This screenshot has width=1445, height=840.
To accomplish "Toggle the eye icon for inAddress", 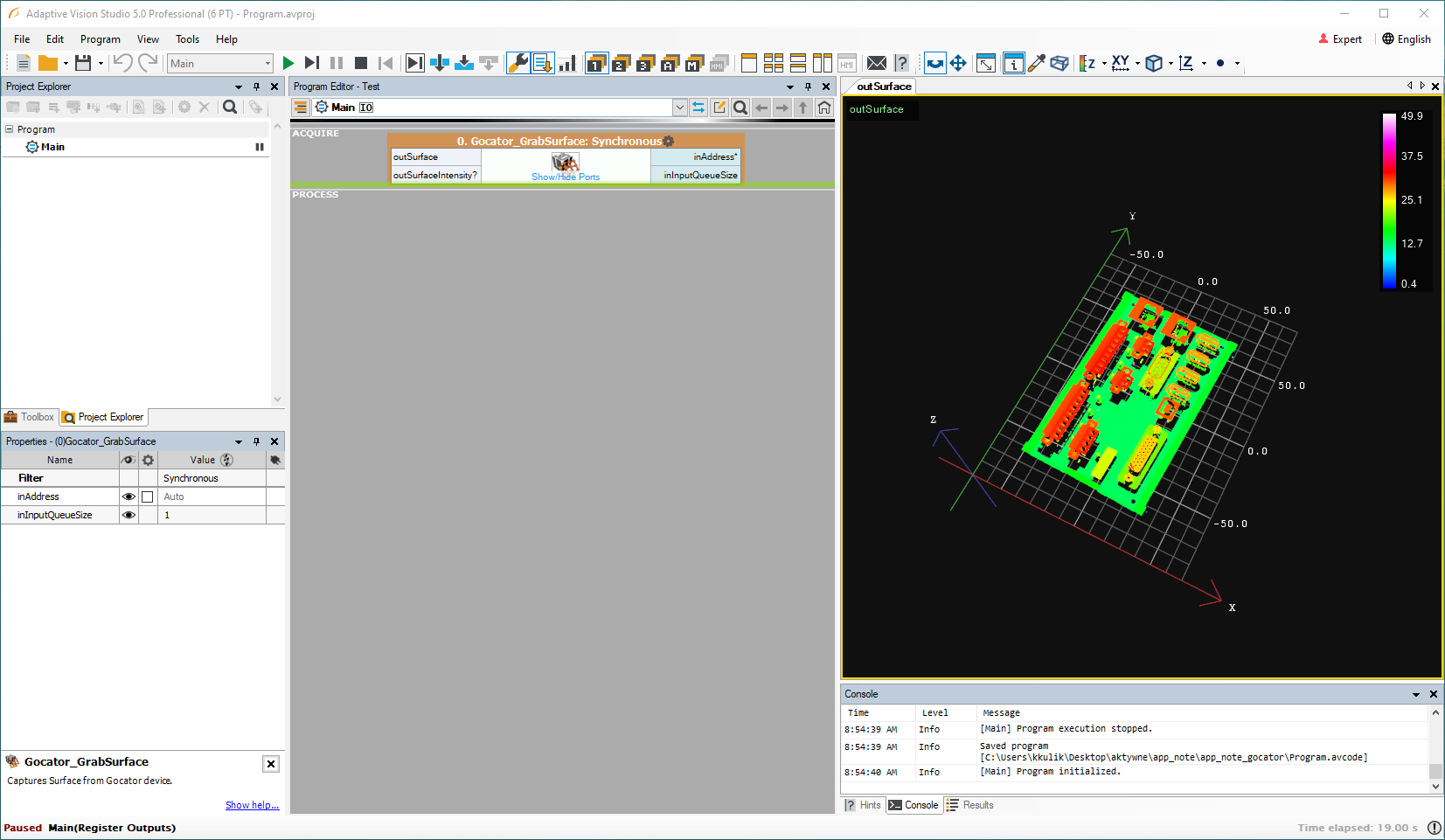I will (x=129, y=496).
